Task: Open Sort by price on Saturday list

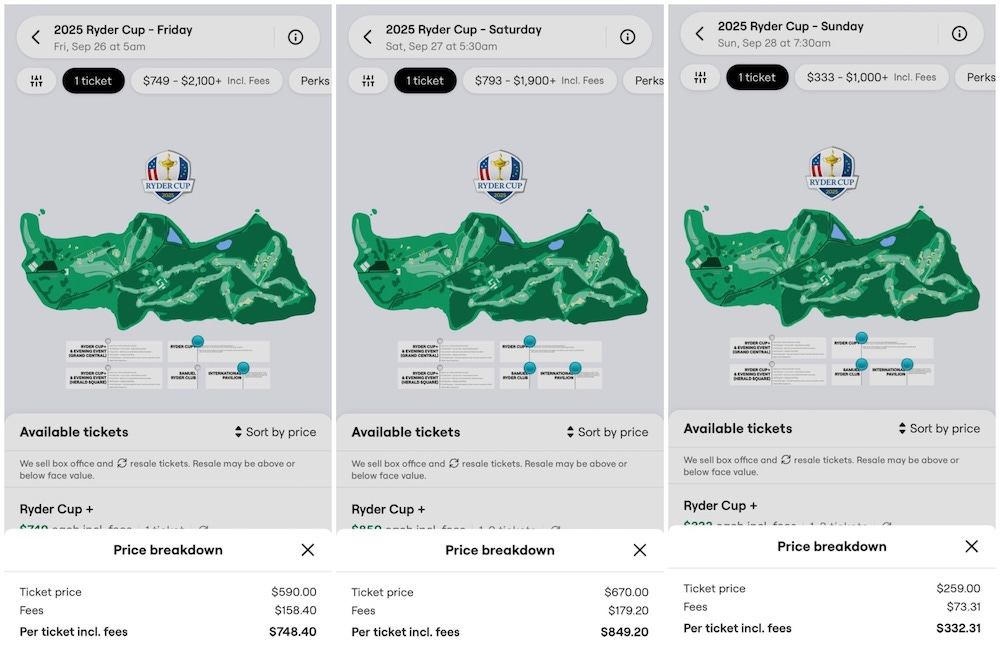Action: [x=608, y=432]
